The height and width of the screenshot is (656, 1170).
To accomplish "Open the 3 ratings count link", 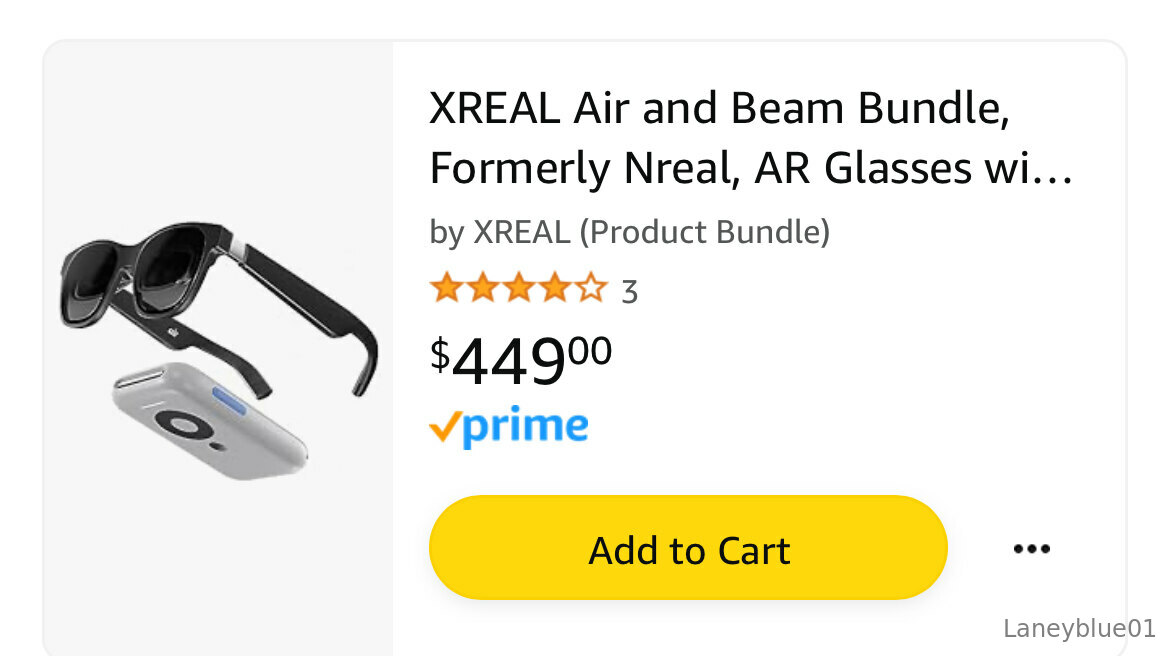I will tap(630, 292).
